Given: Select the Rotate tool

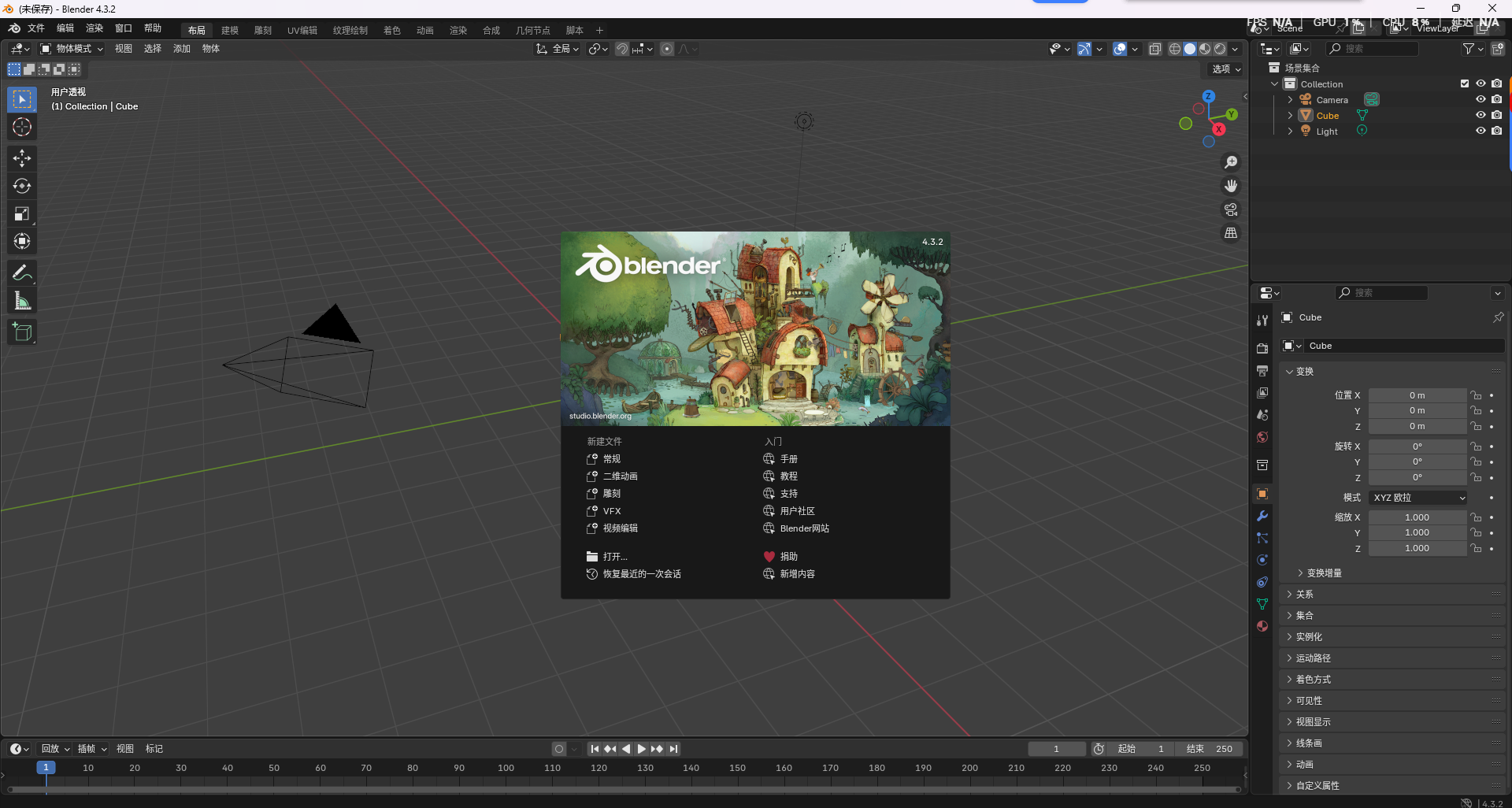Looking at the screenshot, I should point(22,186).
